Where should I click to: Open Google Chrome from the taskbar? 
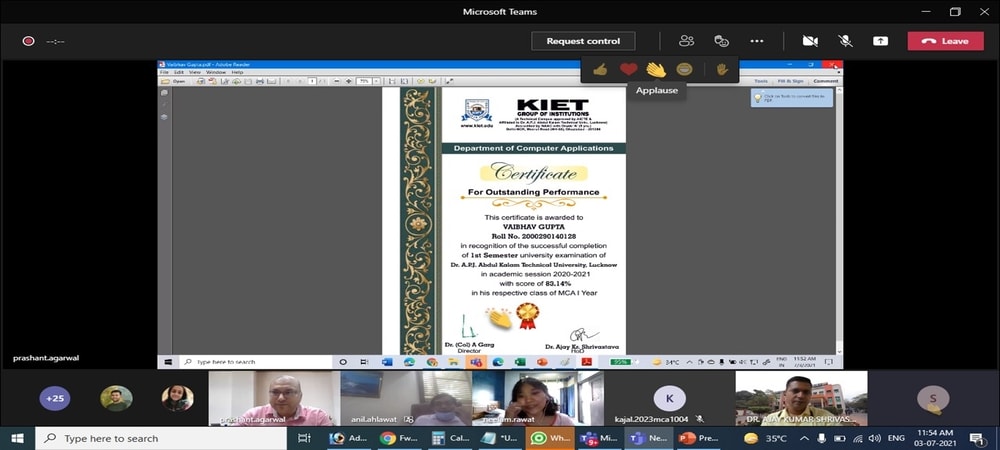tap(387, 438)
